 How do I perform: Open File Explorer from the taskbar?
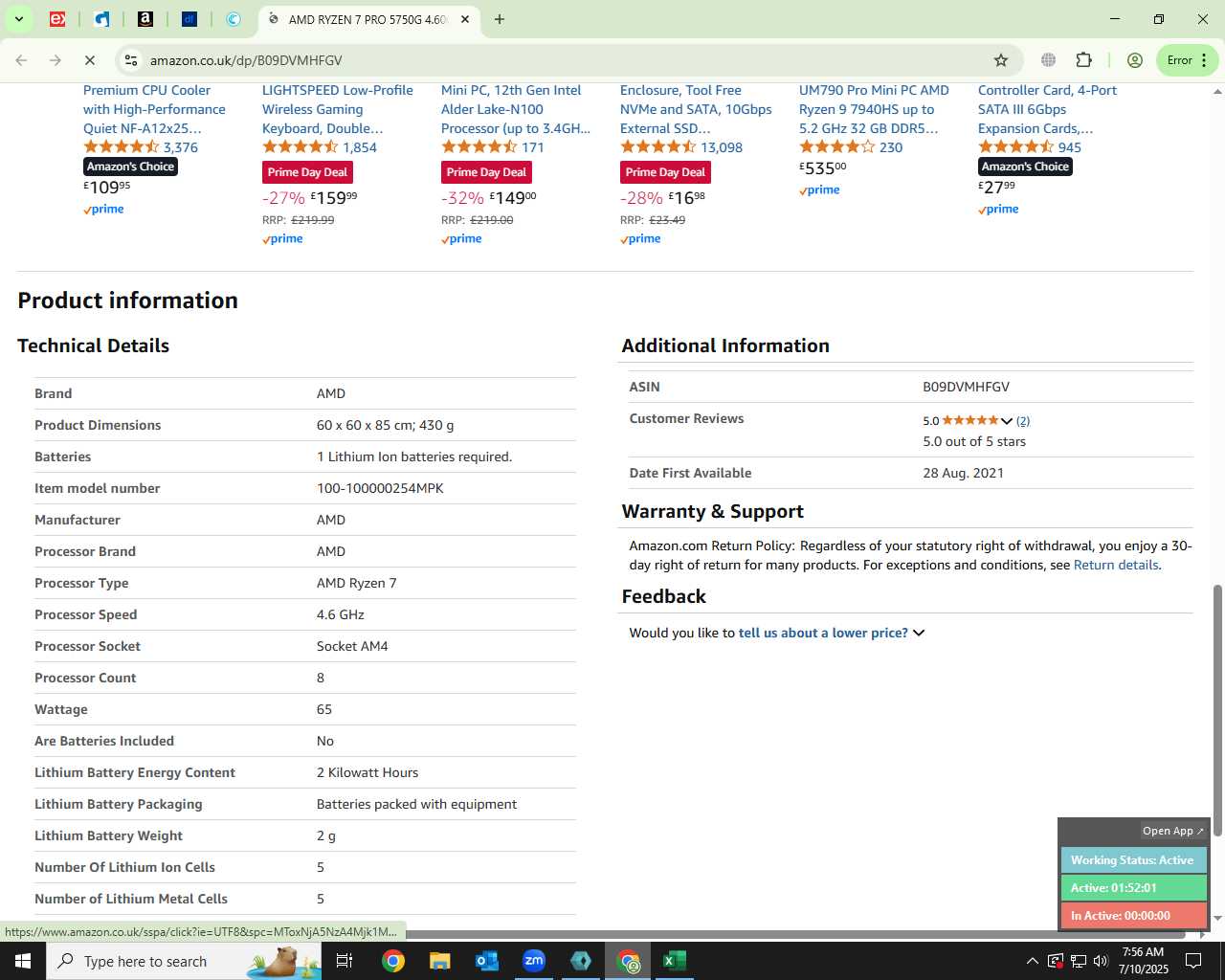[439, 961]
